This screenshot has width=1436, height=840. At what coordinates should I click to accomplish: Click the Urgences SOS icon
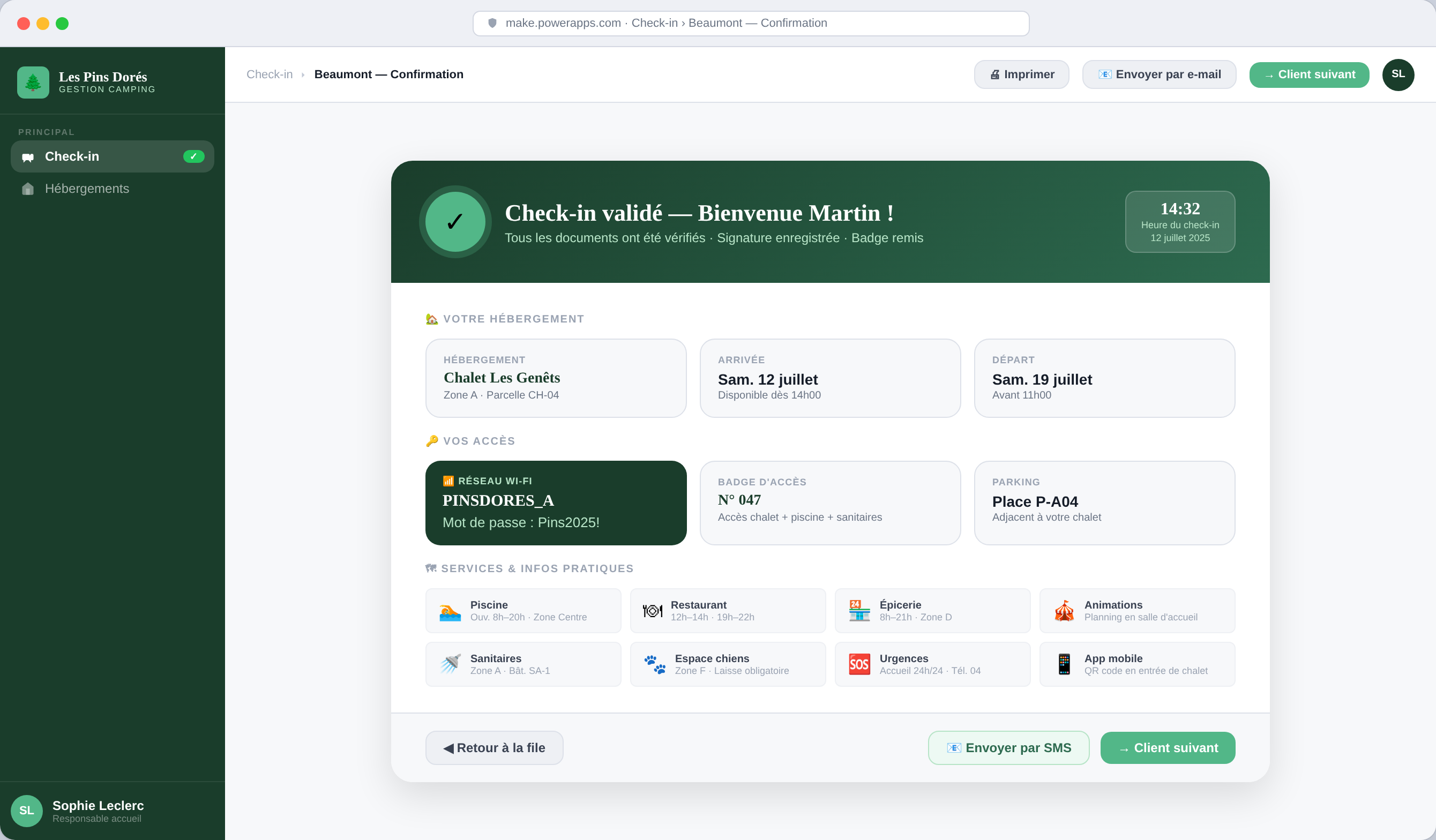[859, 664]
